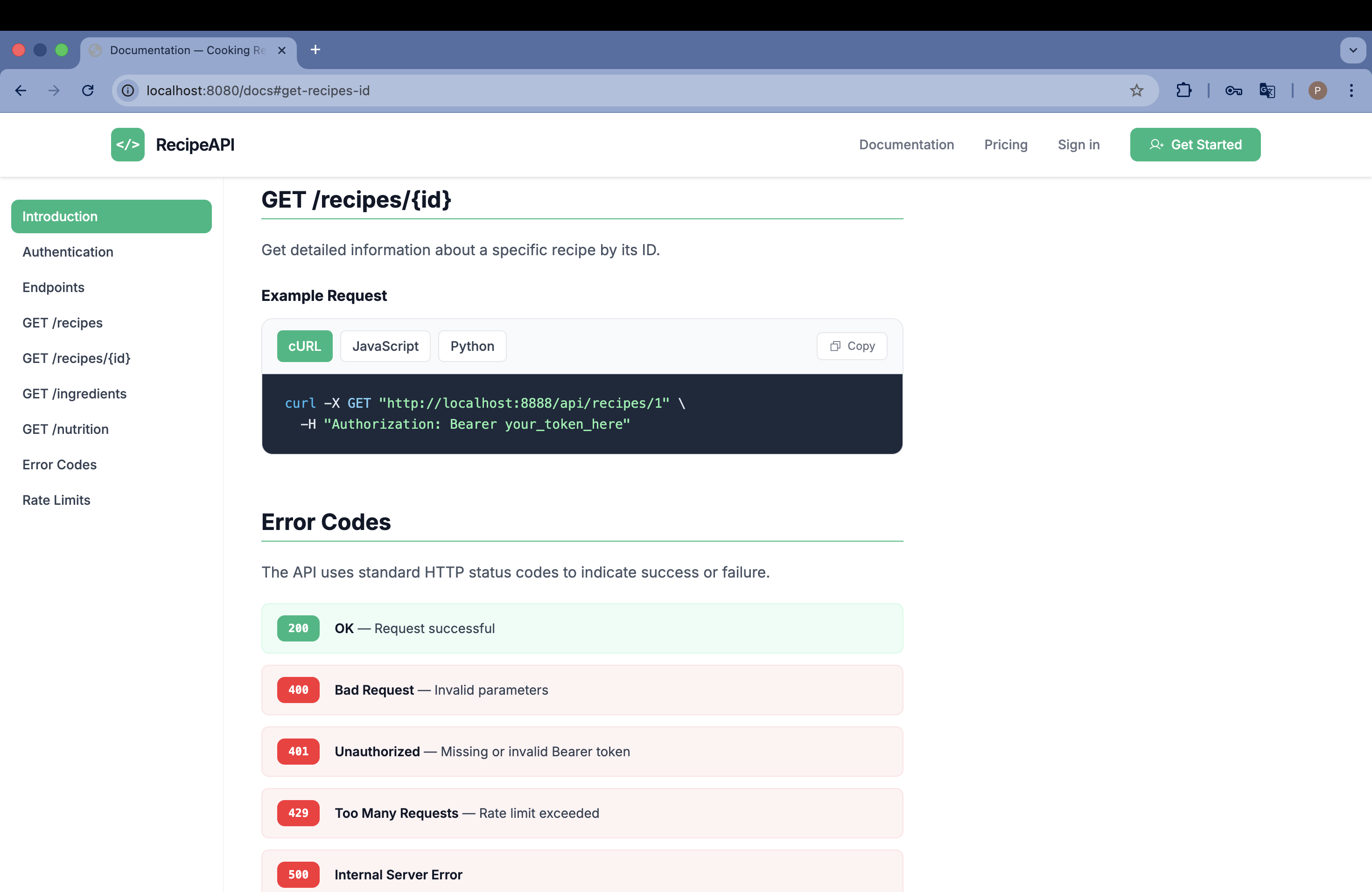Screen dimensions: 1372x892
Task: Open the password manager key icon
Action: point(1233,91)
